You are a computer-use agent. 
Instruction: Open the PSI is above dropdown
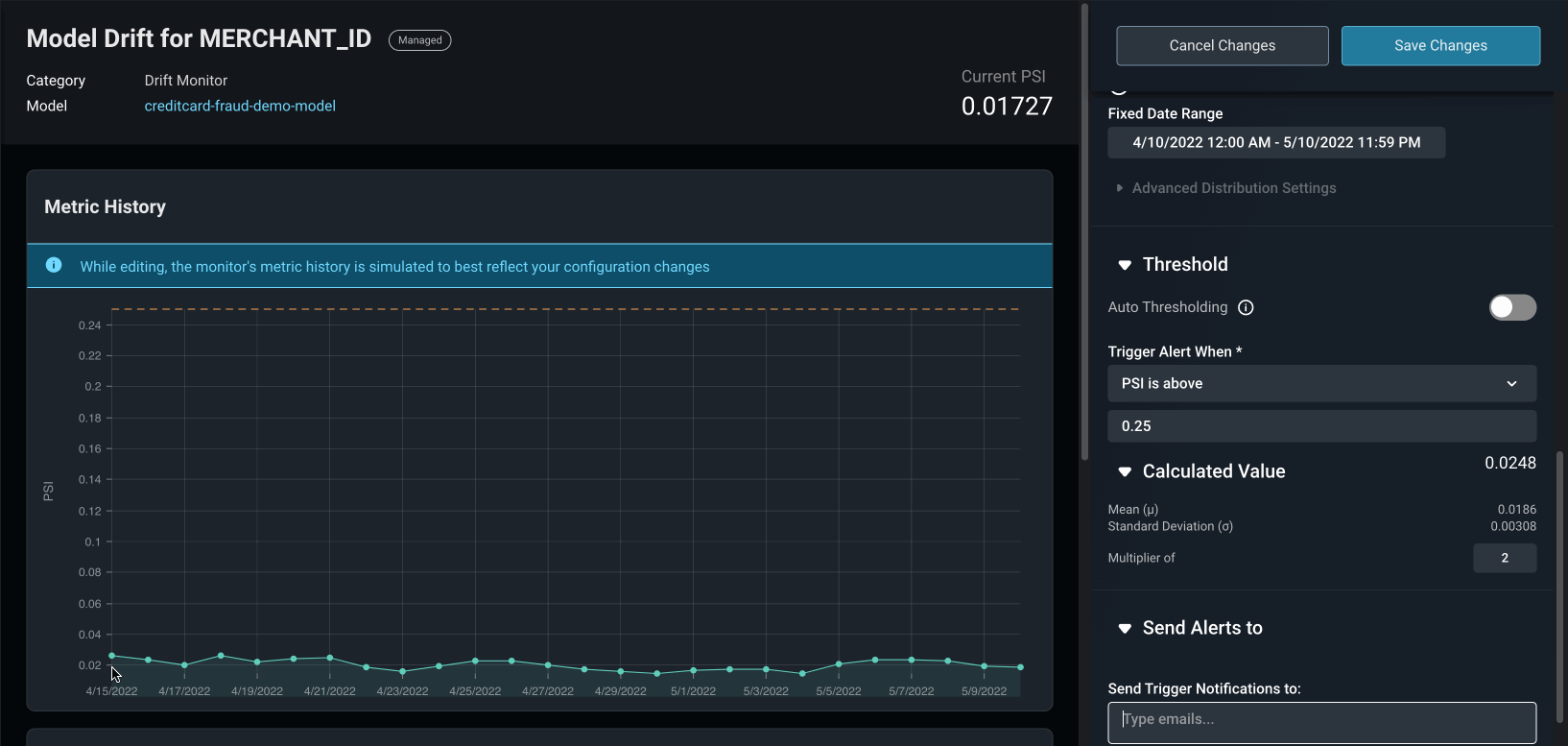click(1321, 383)
